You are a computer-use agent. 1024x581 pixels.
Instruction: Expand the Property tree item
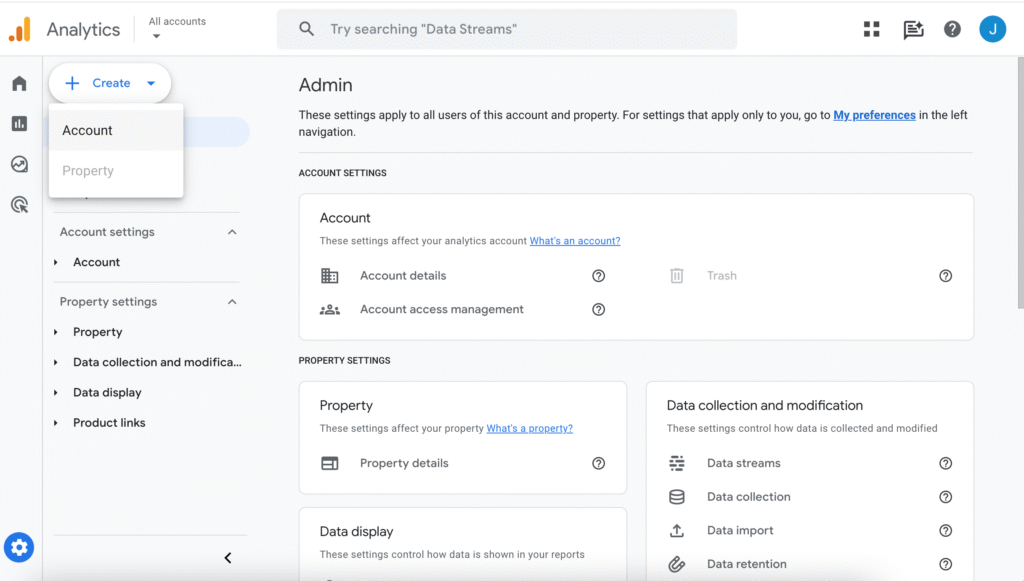56,332
